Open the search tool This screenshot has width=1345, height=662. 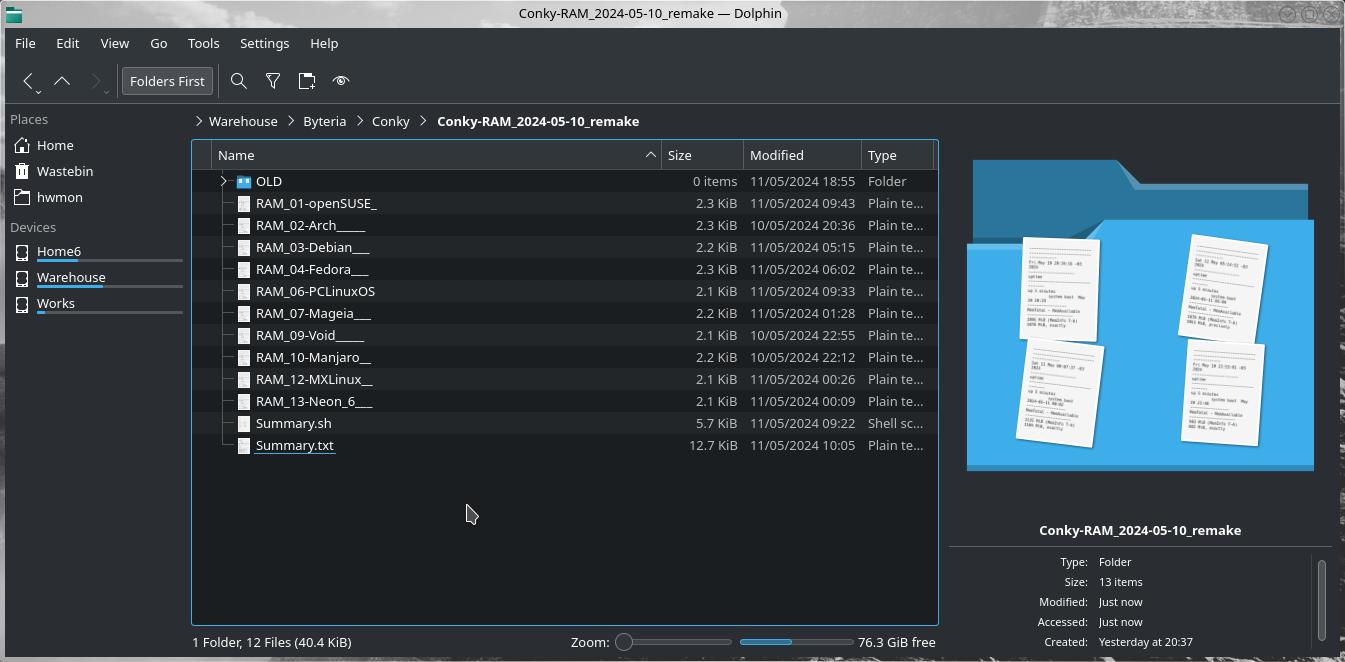(239, 81)
